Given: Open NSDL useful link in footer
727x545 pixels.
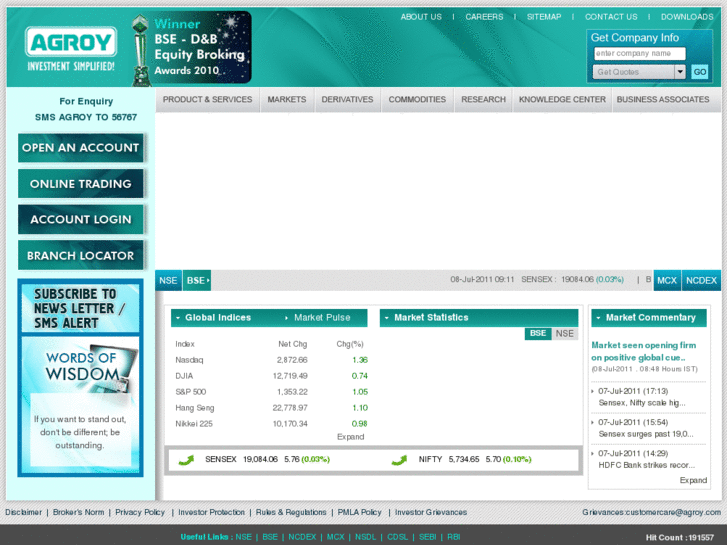Looking at the screenshot, I should coord(365,537).
